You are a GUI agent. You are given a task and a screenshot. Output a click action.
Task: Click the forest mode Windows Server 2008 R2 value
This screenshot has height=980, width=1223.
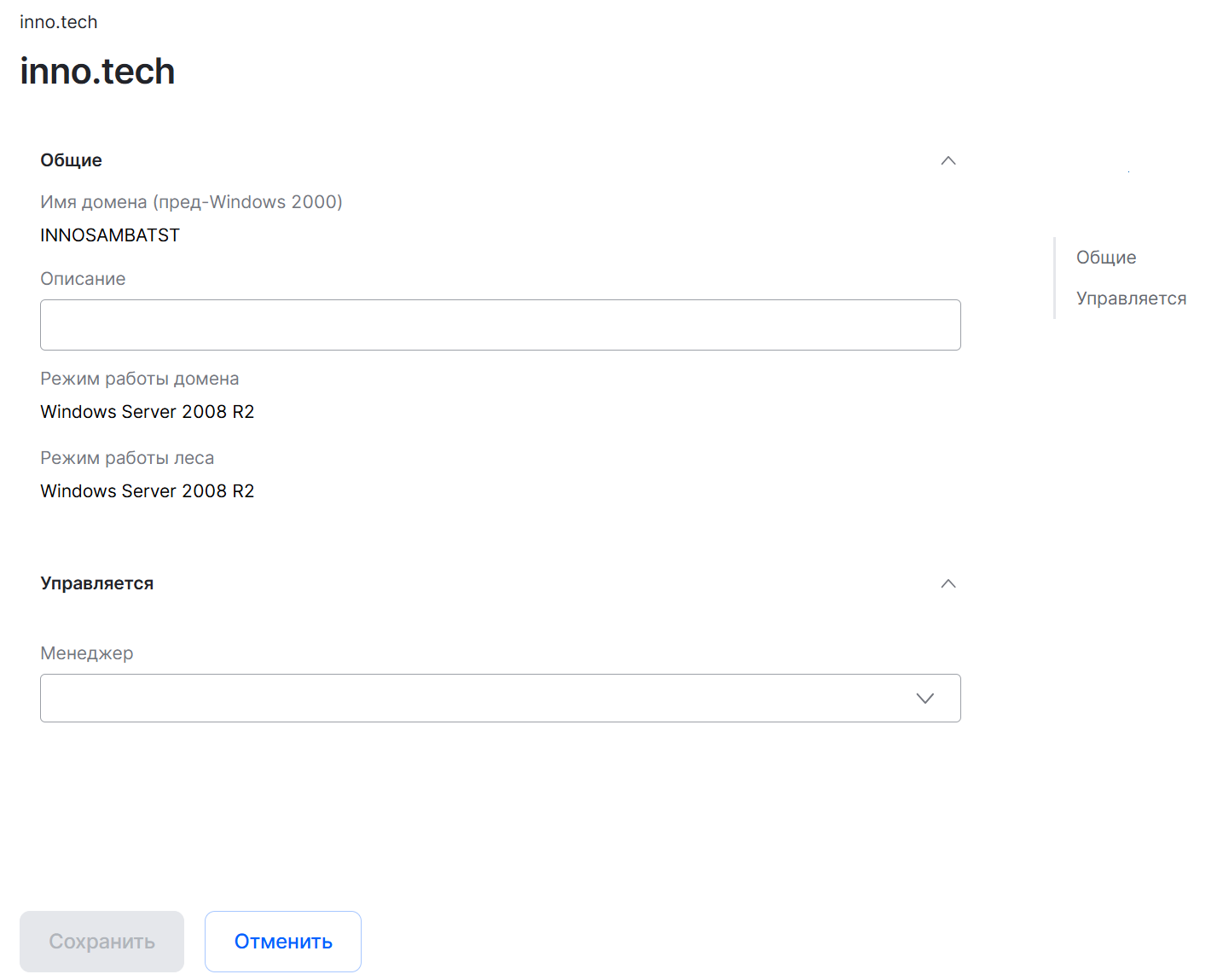click(x=147, y=491)
